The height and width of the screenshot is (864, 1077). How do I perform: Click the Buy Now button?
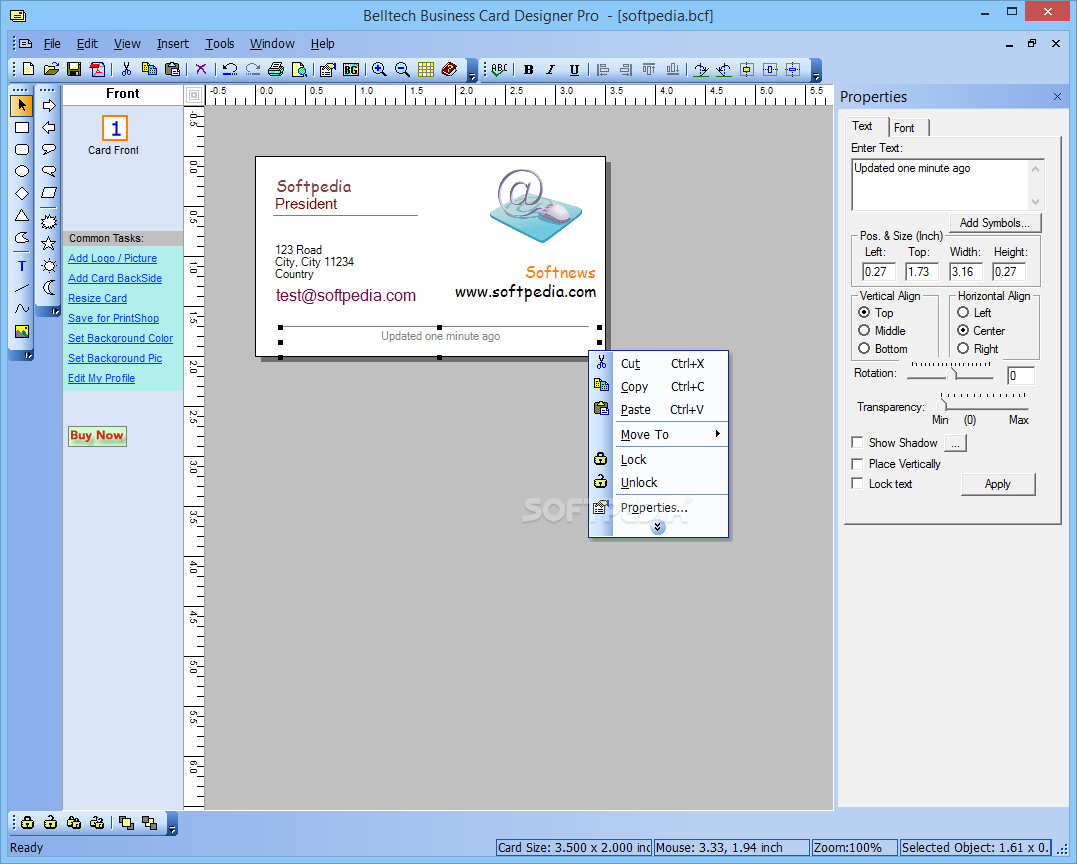pyautogui.click(x=97, y=435)
